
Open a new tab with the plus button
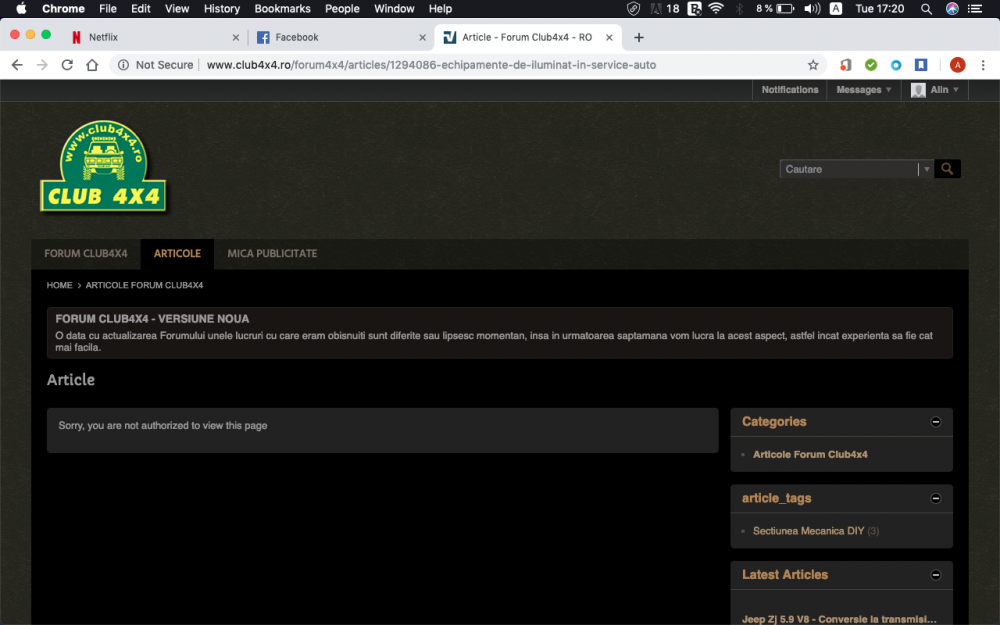coord(639,37)
